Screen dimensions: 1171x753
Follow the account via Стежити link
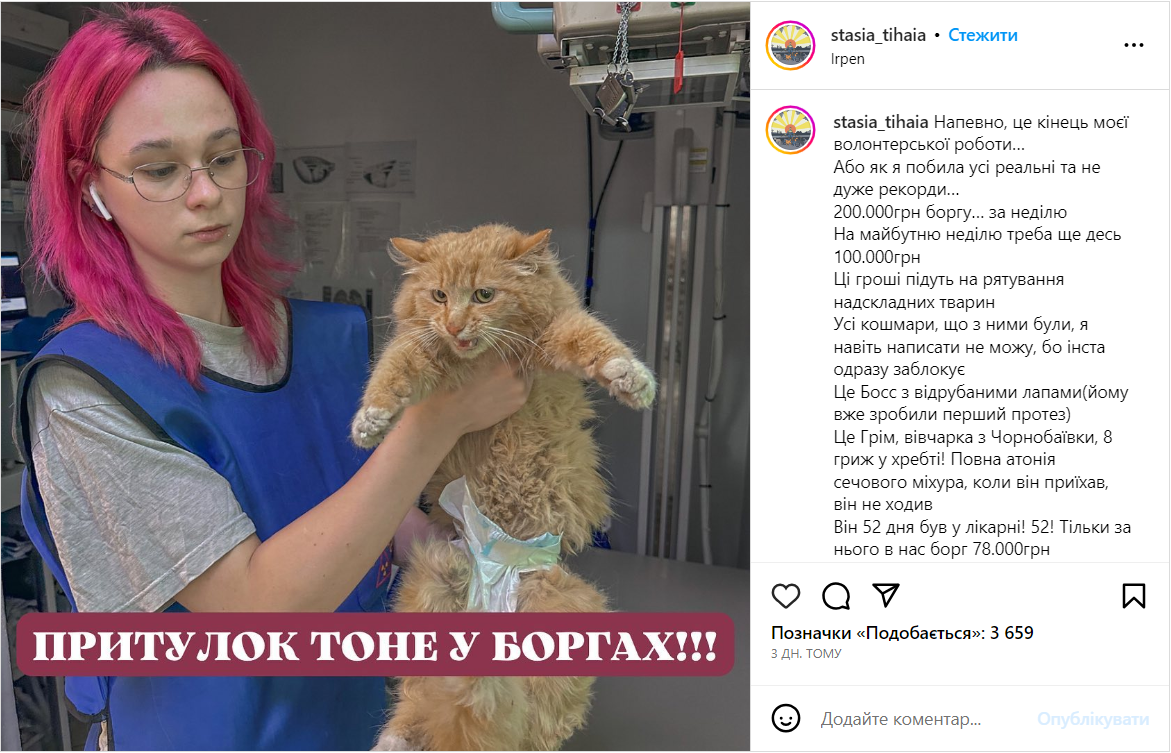tap(983, 35)
